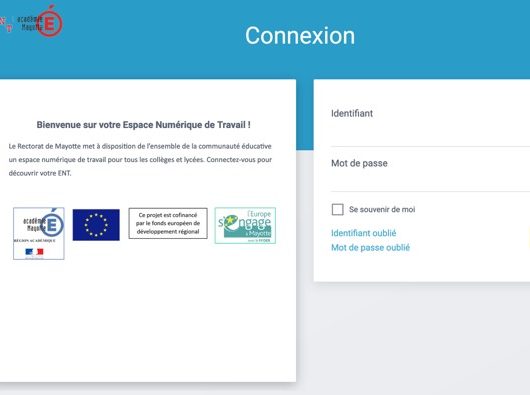Enable the Se souvenir de moi checkbox
This screenshot has height=395, width=530.
pyautogui.click(x=337, y=209)
